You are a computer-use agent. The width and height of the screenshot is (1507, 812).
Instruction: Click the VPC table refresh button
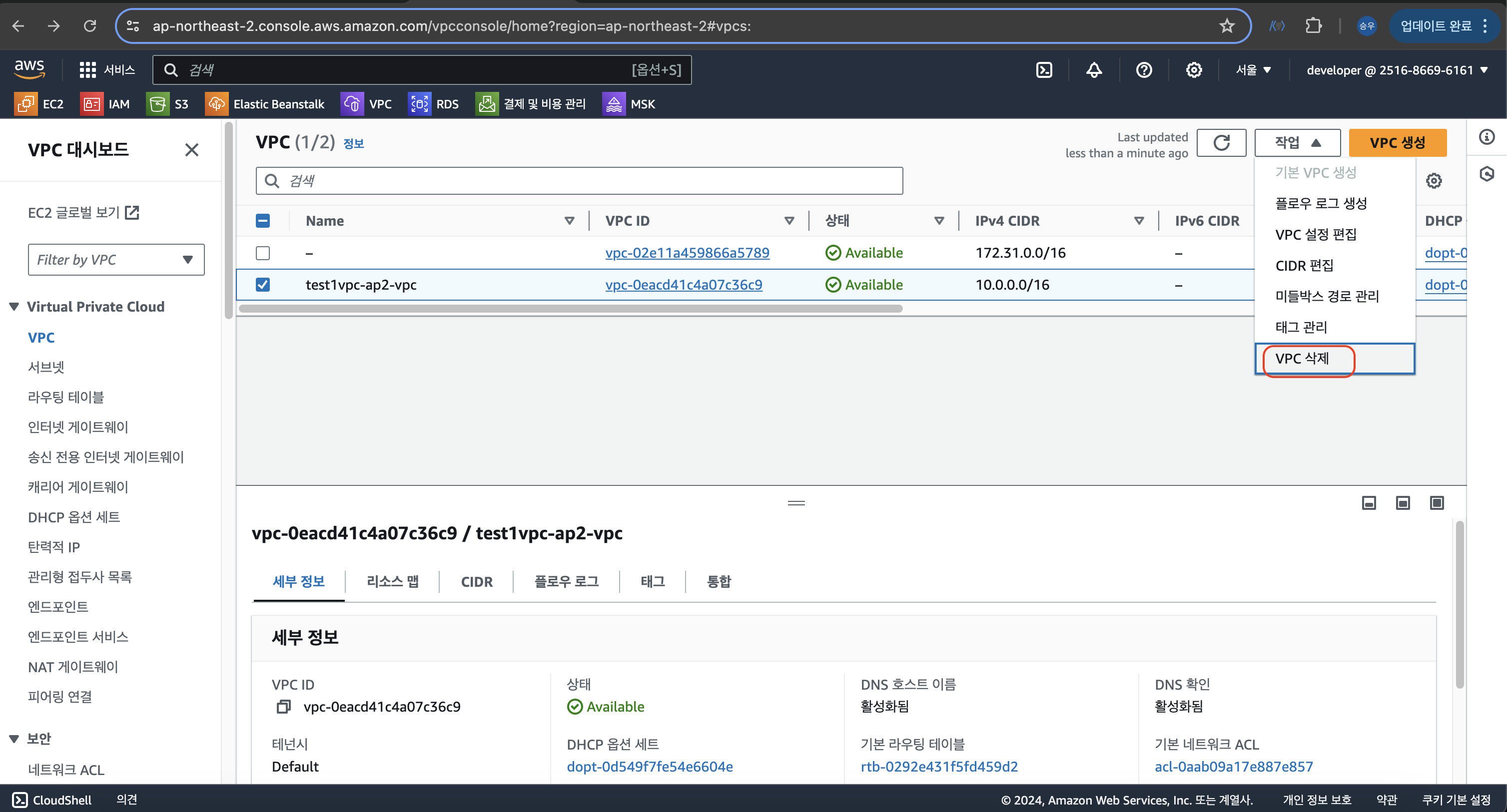(1221, 143)
